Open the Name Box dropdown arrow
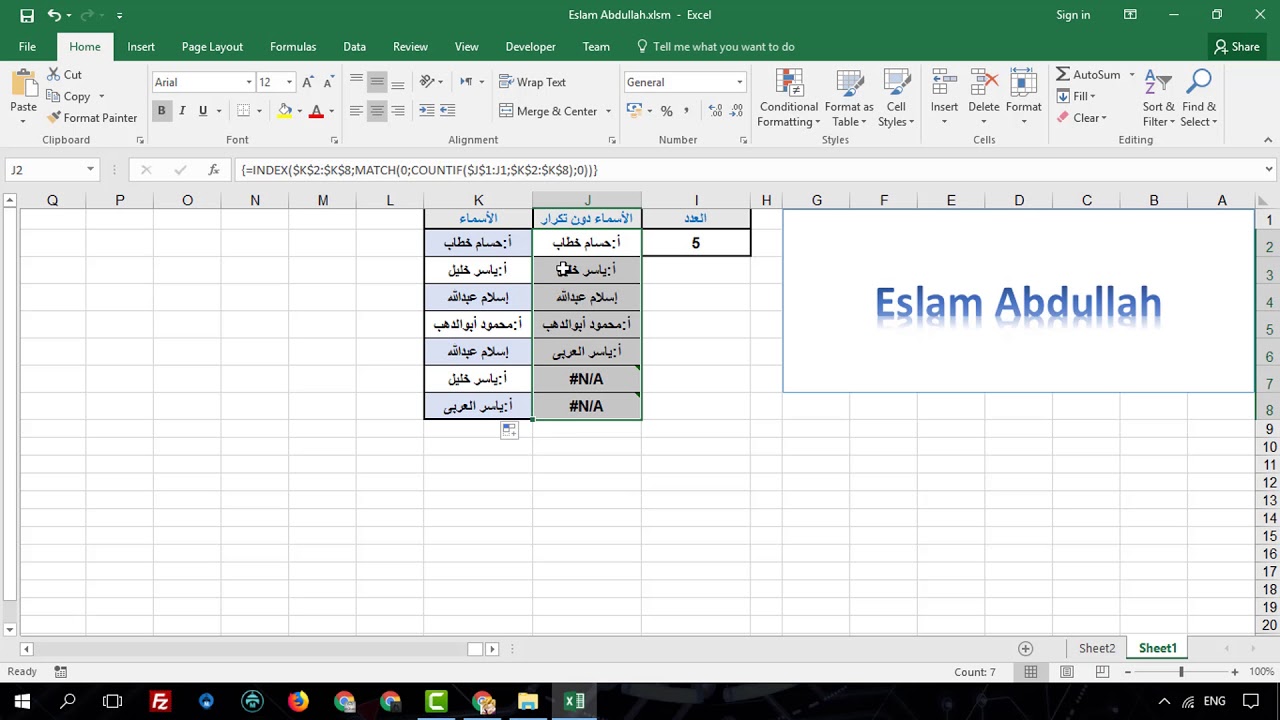This screenshot has width=1280, height=720. click(x=90, y=170)
